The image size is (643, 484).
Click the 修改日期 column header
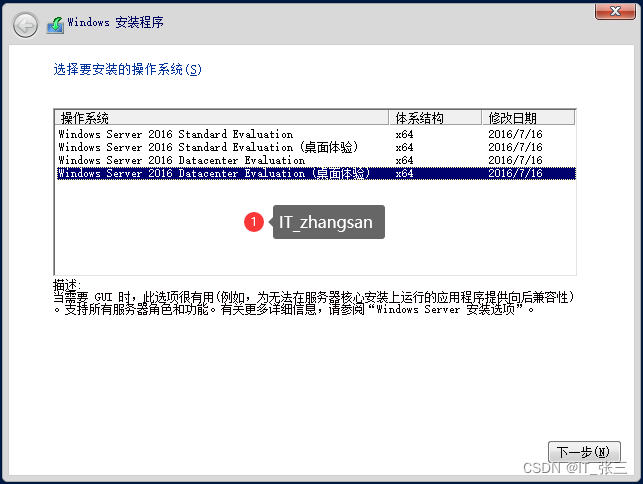528,118
